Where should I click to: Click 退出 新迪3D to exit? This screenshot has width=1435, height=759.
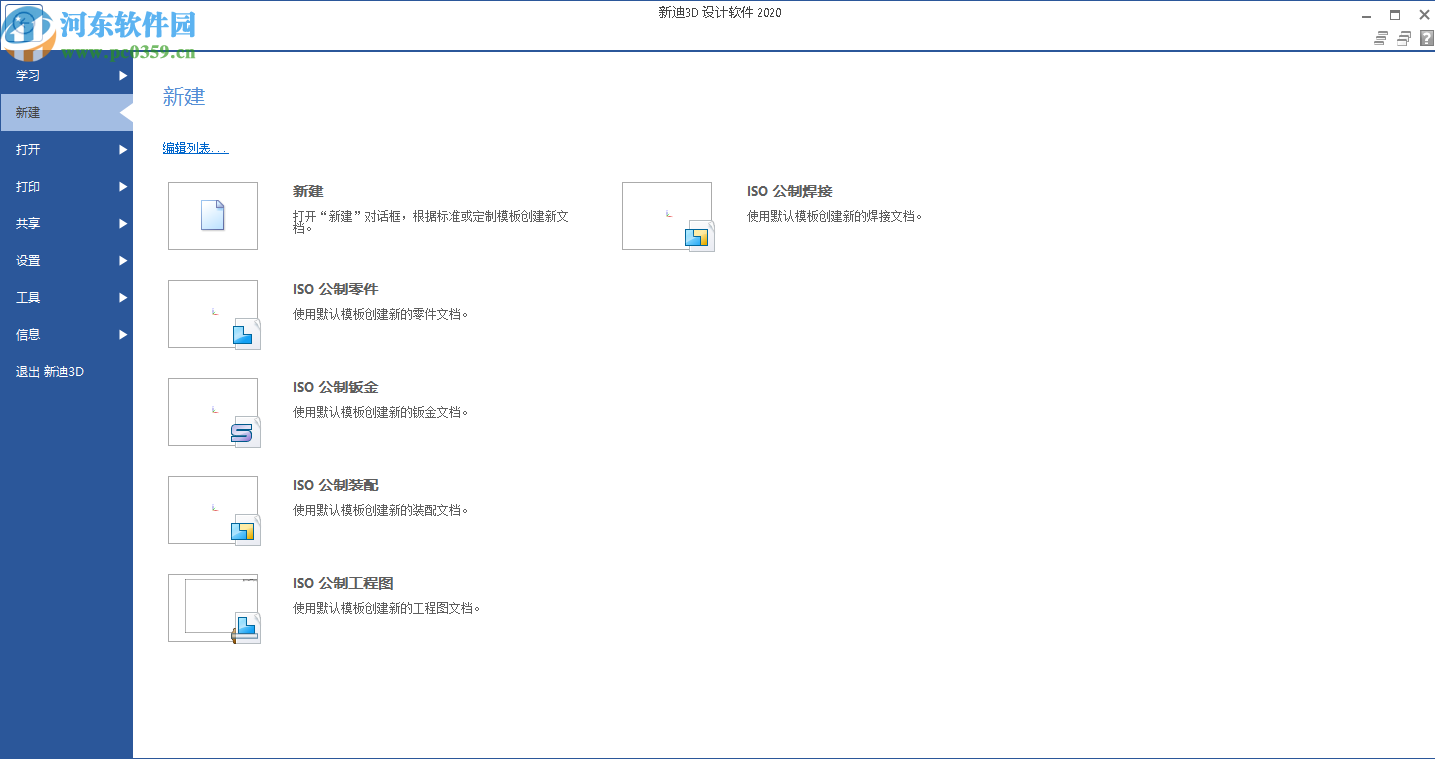[50, 371]
